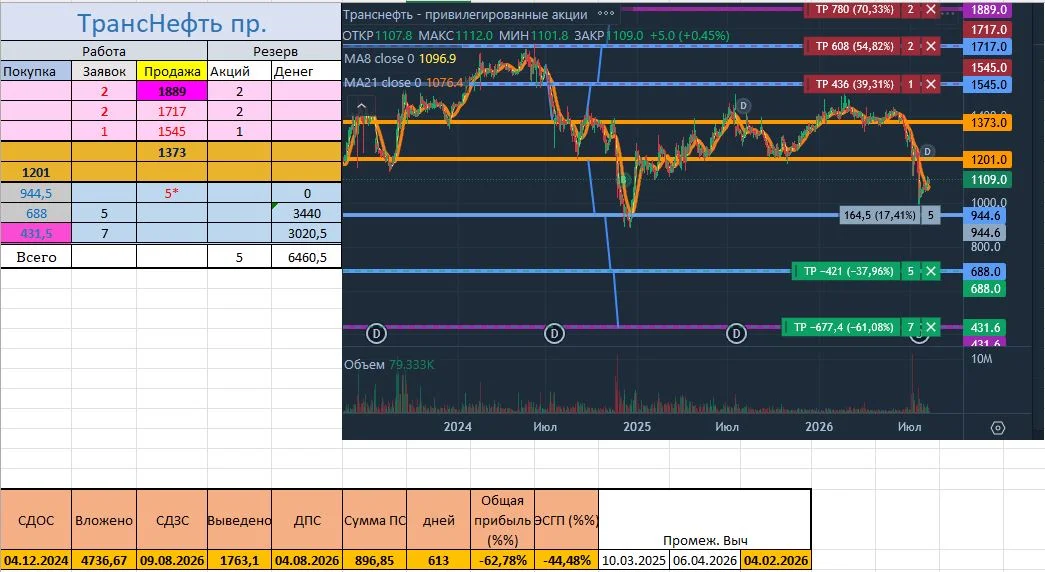Image resolution: width=1045 pixels, height=572 pixels.
Task: Click the bottom dividend D marker near Июл 2025
Action: pyautogui.click(x=736, y=333)
